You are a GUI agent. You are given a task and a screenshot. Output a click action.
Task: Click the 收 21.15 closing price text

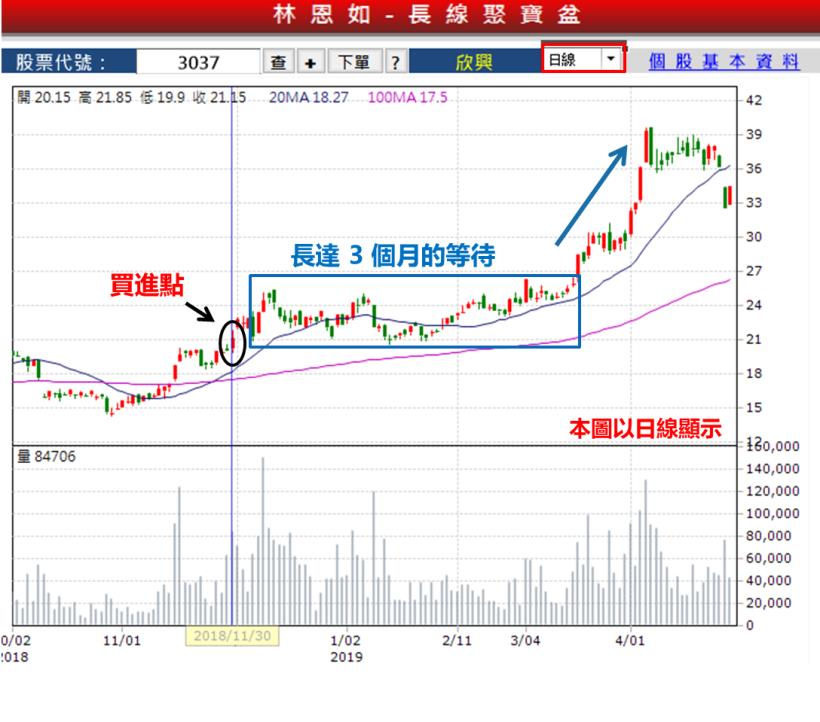(219, 97)
